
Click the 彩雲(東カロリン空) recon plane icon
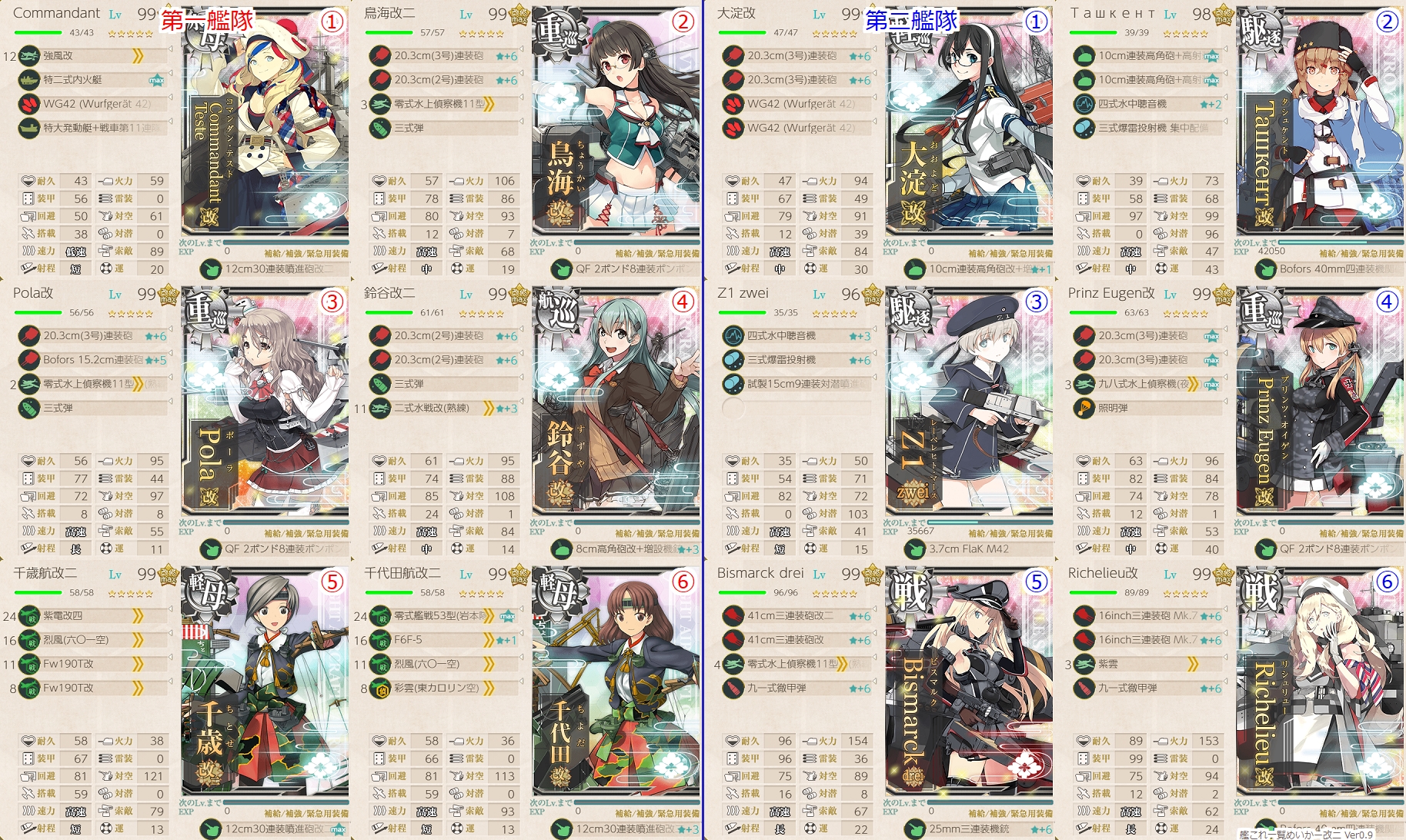(381, 688)
